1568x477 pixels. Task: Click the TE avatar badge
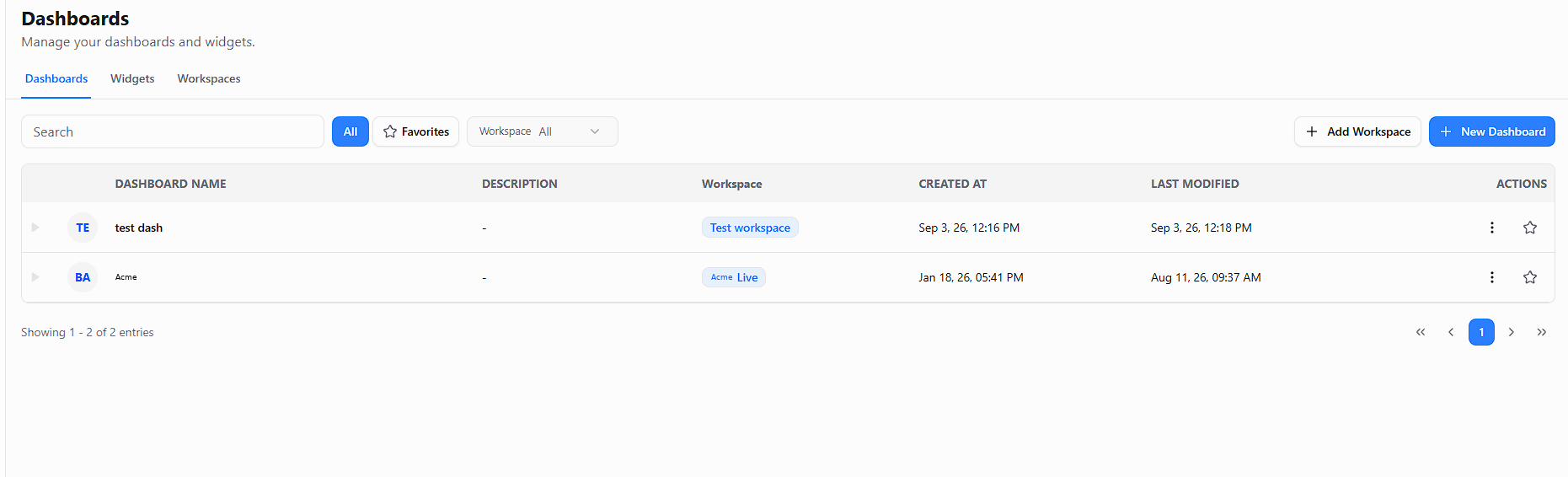coord(83,228)
